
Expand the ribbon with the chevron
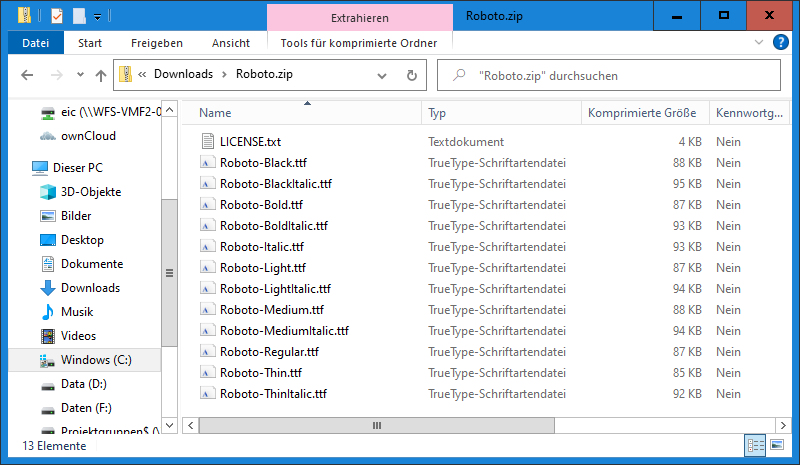click(x=759, y=42)
